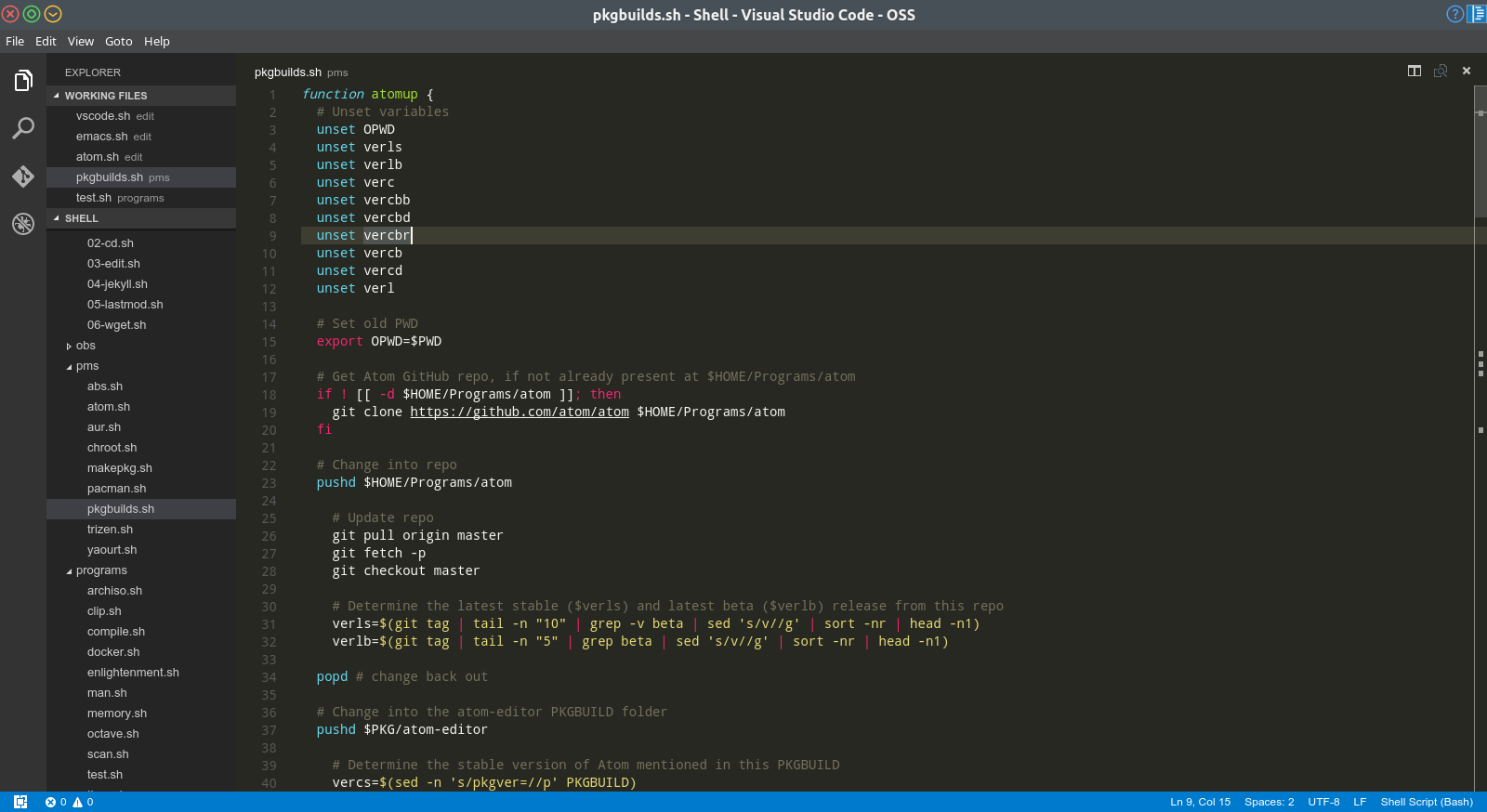1487x812 pixels.
Task: Split the editor side by side
Action: [1415, 71]
